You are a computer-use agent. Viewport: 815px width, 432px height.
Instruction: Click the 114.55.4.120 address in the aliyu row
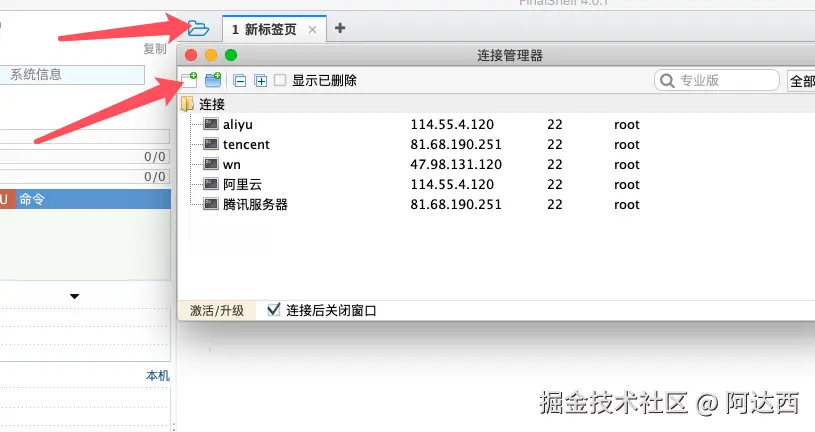click(452, 125)
